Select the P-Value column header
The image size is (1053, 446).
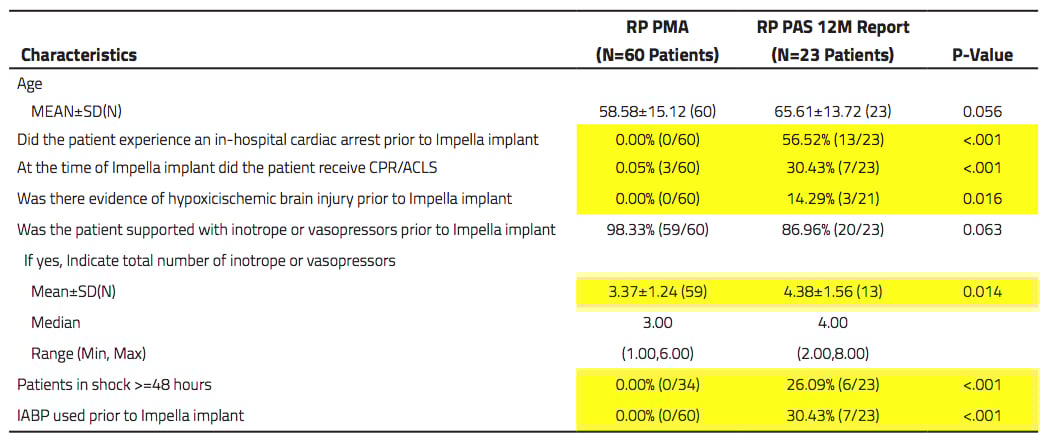(982, 55)
